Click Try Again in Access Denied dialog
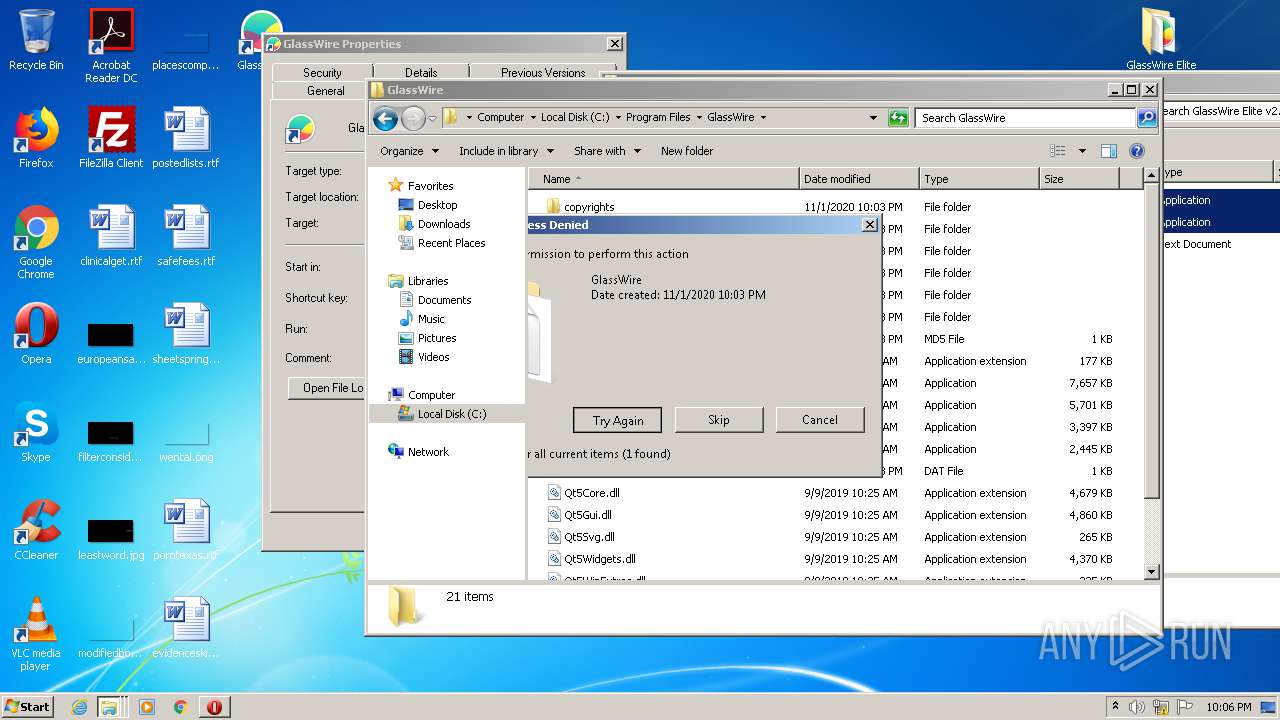 617,420
